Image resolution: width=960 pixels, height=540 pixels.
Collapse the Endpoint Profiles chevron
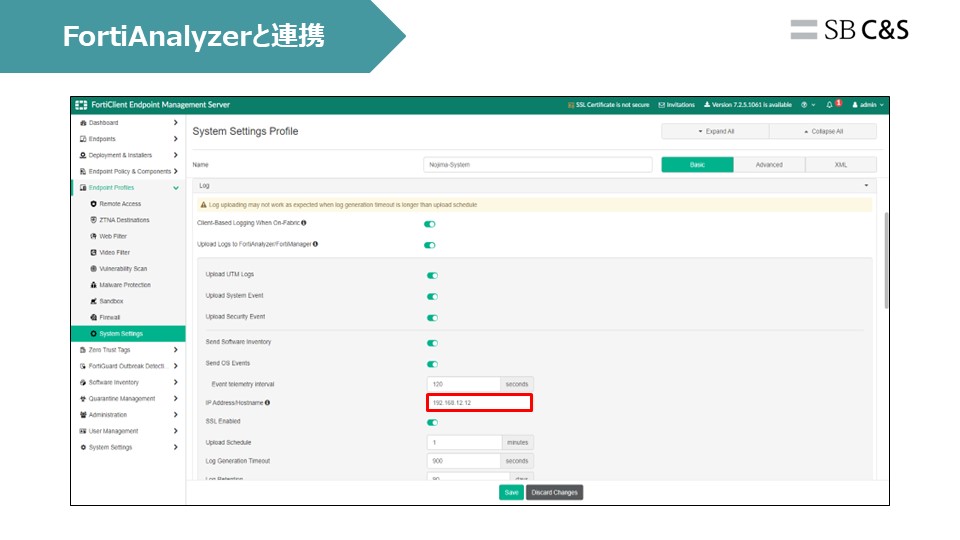(176, 188)
